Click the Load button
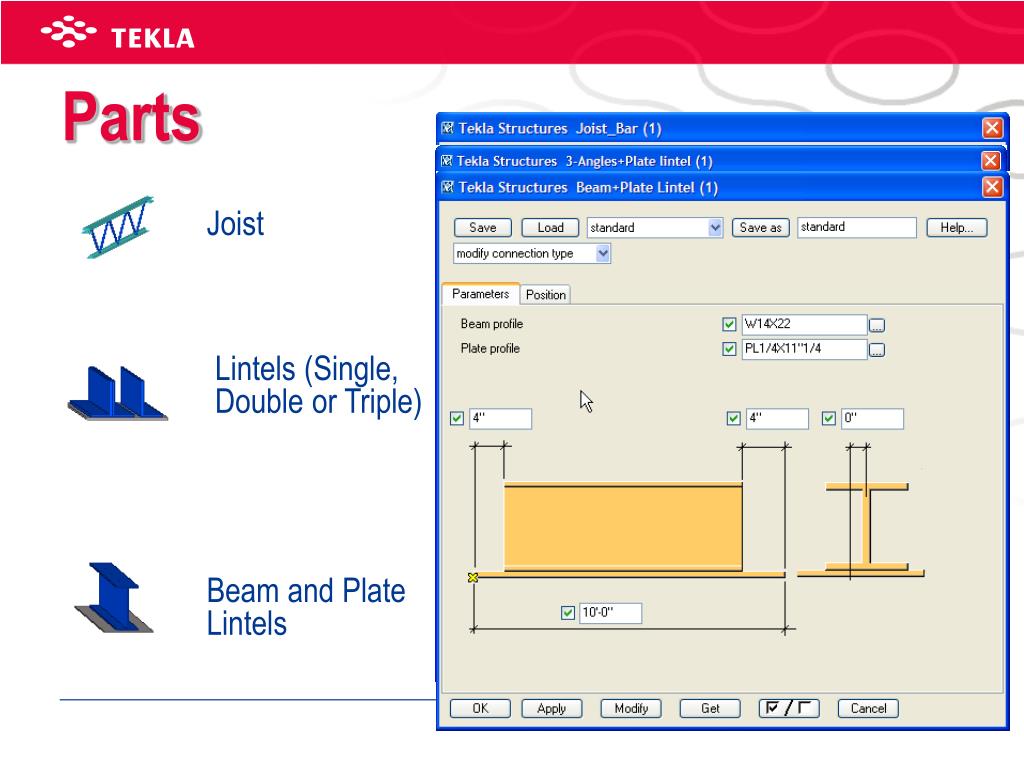1024x768 pixels. tap(551, 227)
